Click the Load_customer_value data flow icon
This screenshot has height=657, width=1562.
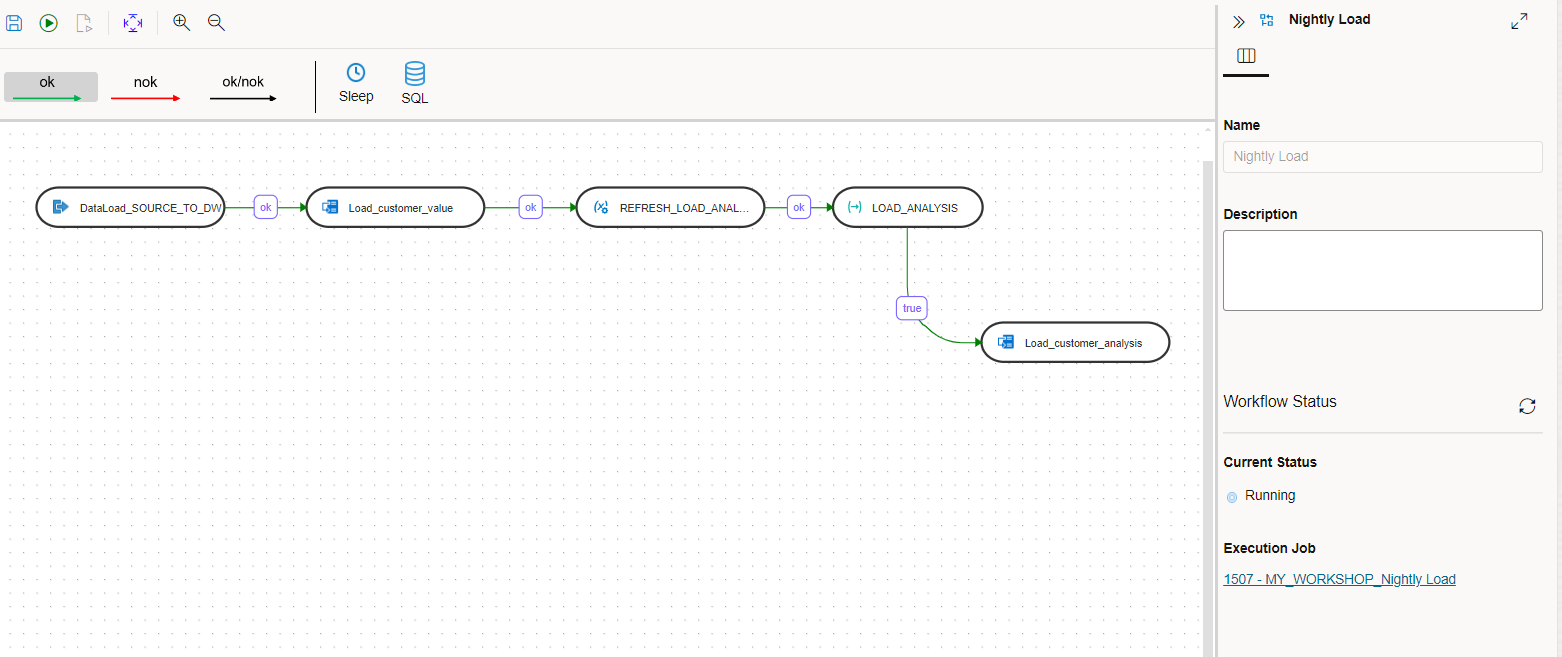tap(330, 207)
